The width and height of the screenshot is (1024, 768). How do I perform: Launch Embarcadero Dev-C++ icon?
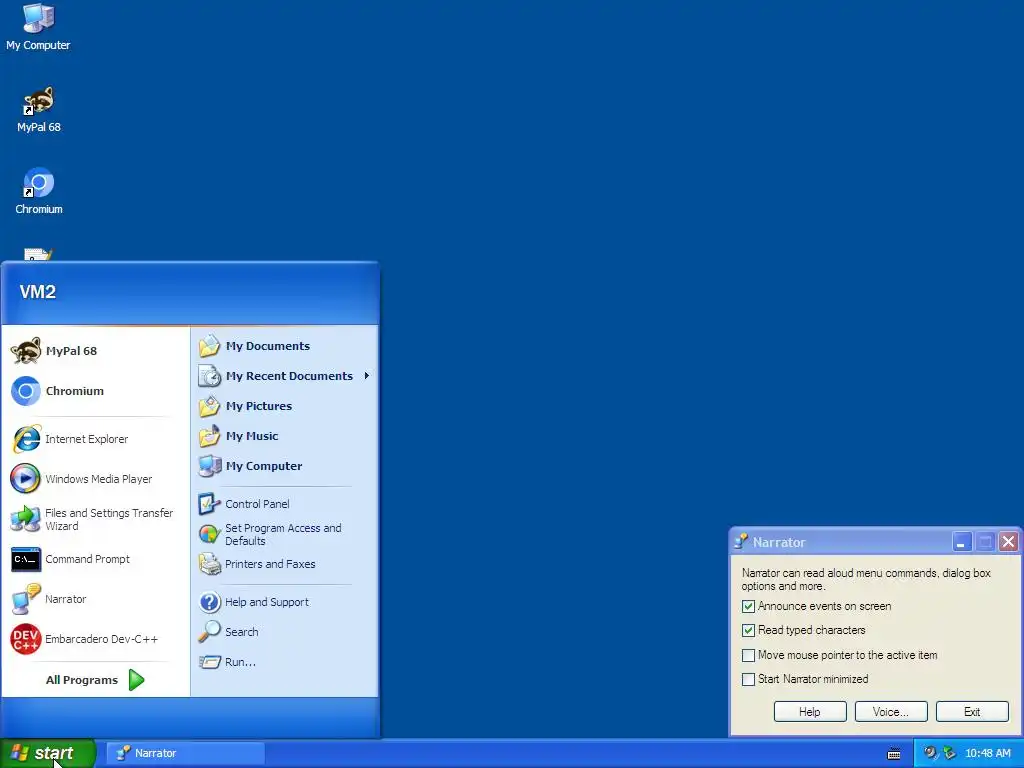click(26, 639)
